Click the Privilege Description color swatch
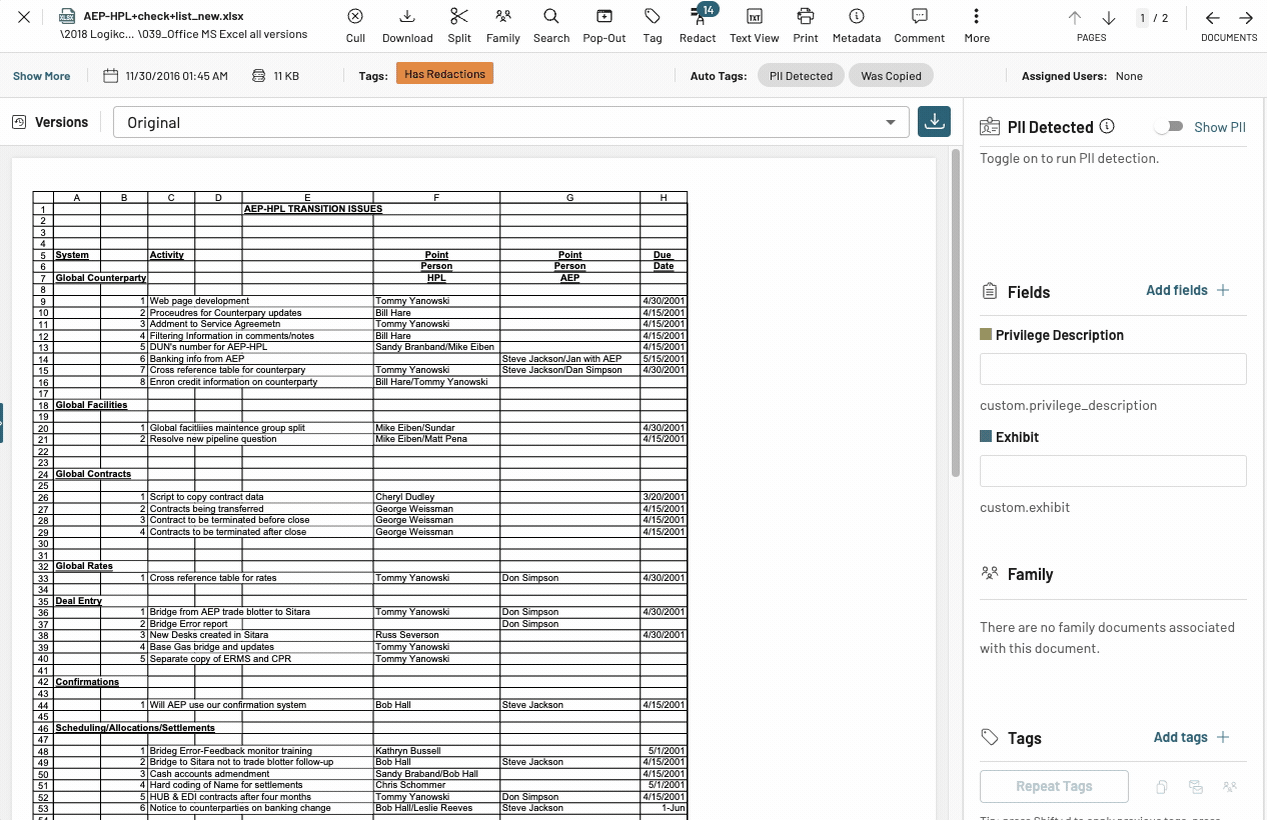 [x=986, y=334]
